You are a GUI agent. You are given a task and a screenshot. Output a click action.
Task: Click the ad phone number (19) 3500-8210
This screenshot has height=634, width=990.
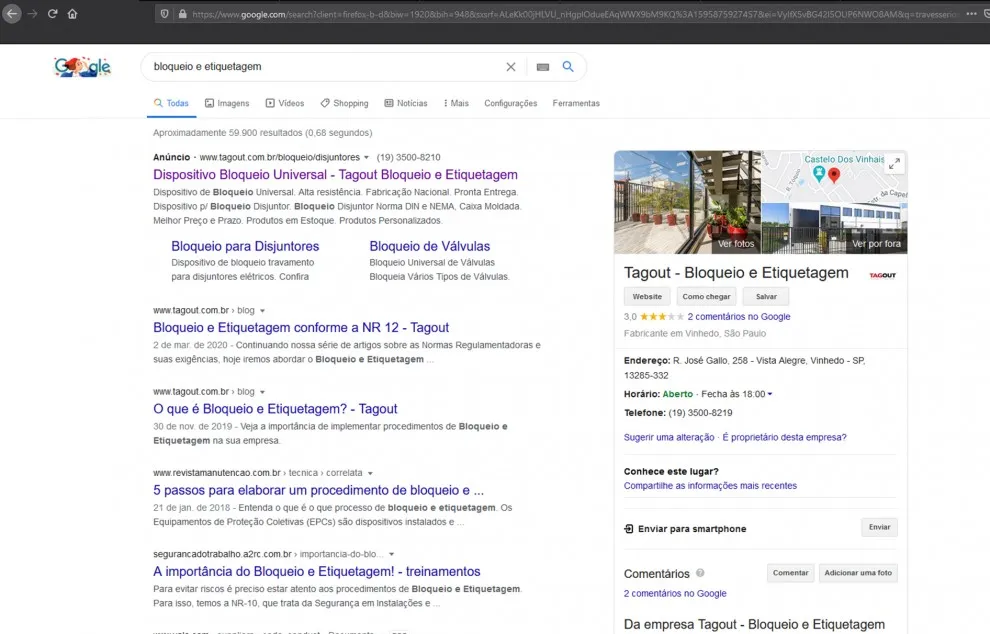pos(409,157)
